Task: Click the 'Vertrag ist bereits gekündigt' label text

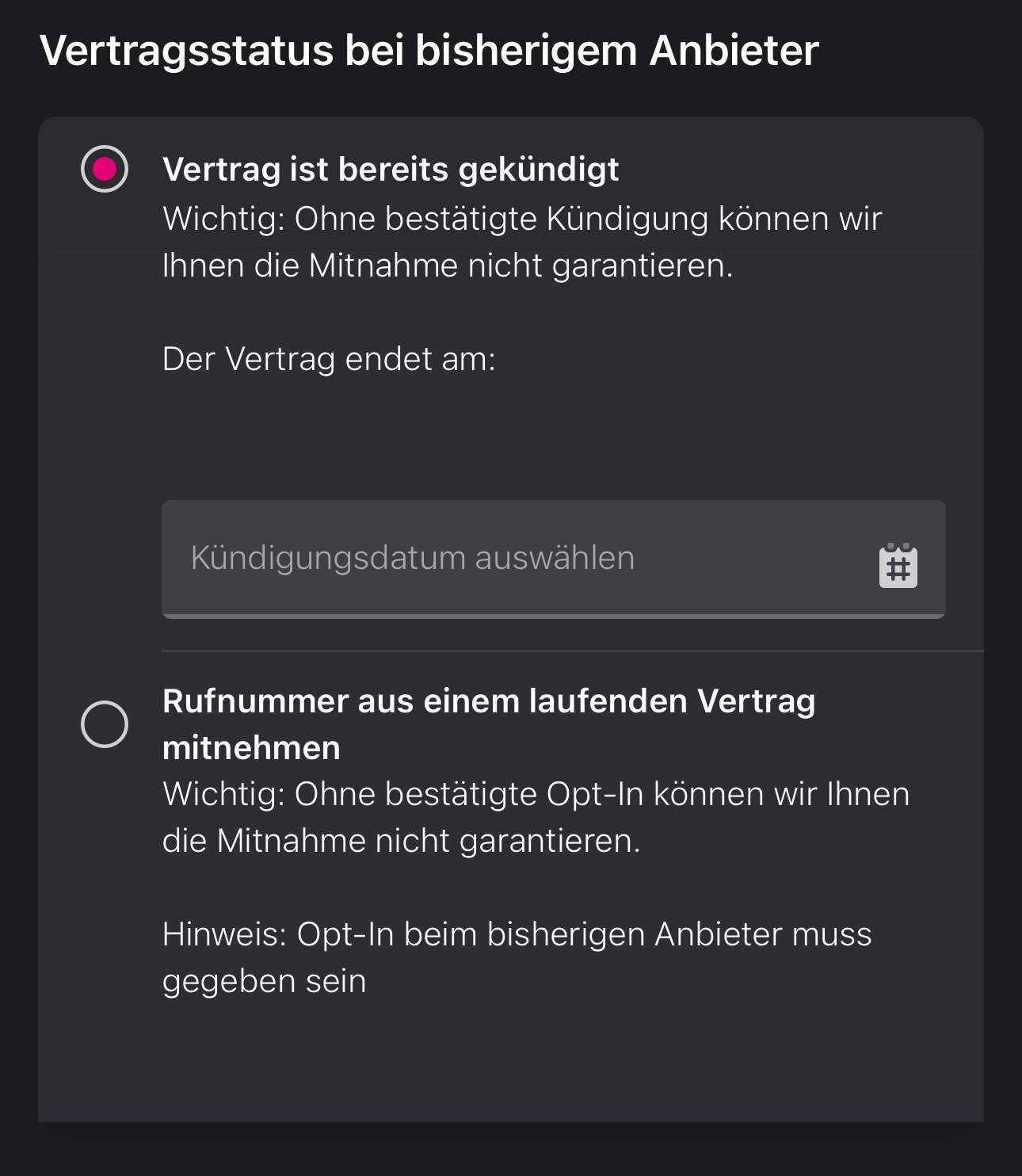Action: point(391,170)
